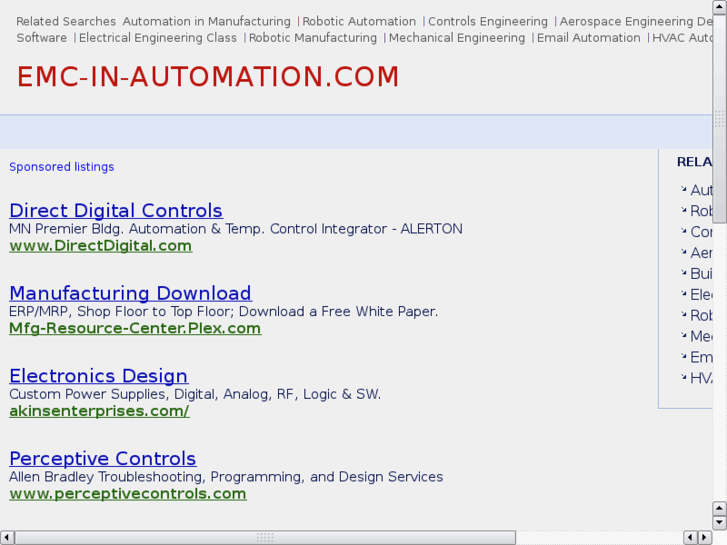The width and height of the screenshot is (727, 545).
Task: Click bullet arrow icon beside HV sidebar link
Action: point(683,376)
